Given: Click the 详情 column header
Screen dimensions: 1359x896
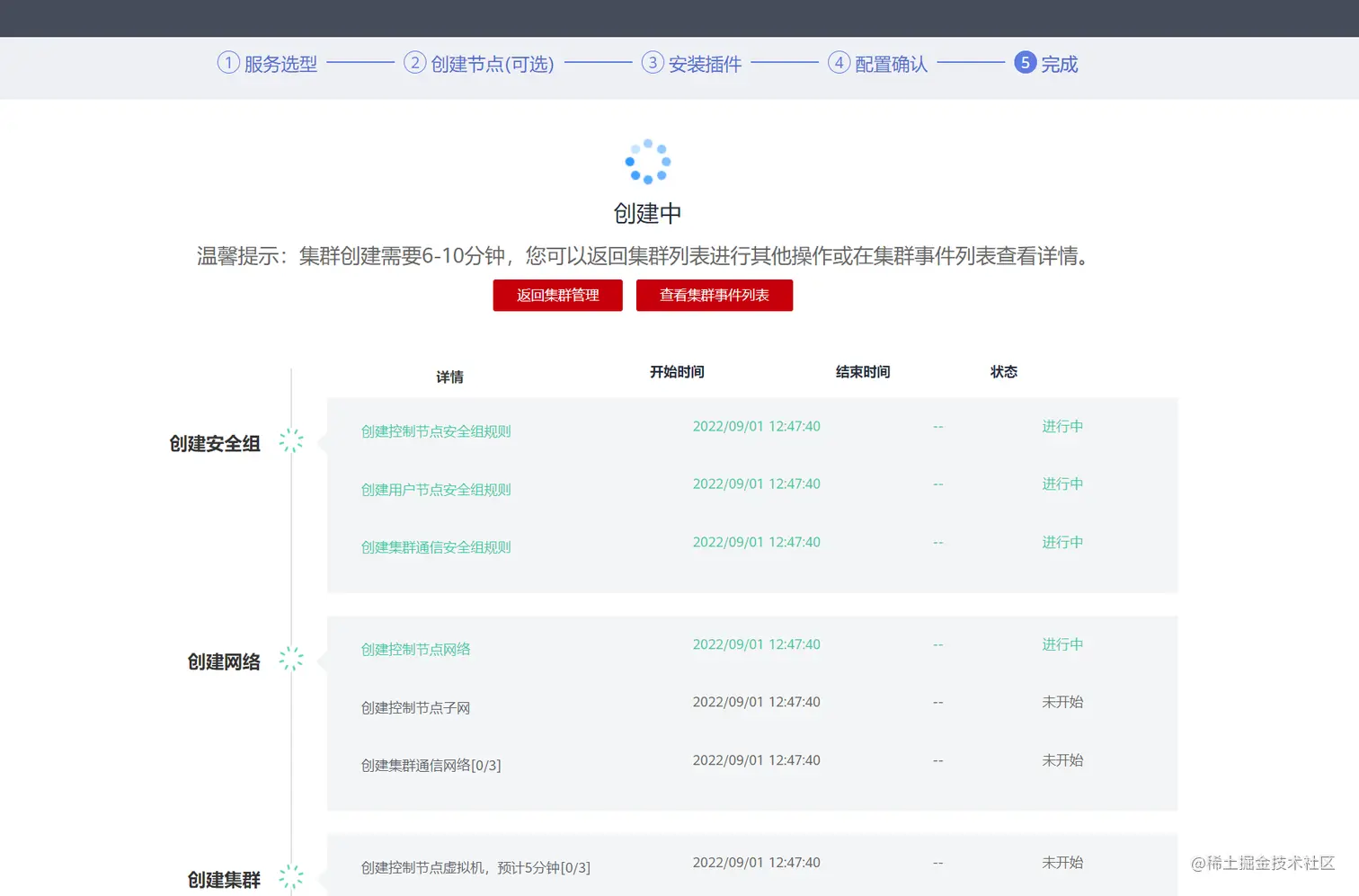Looking at the screenshot, I should point(450,377).
